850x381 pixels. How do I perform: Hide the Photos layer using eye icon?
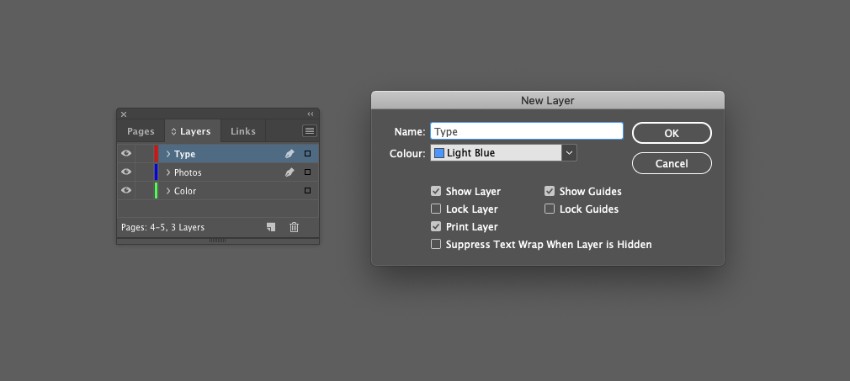pos(126,172)
